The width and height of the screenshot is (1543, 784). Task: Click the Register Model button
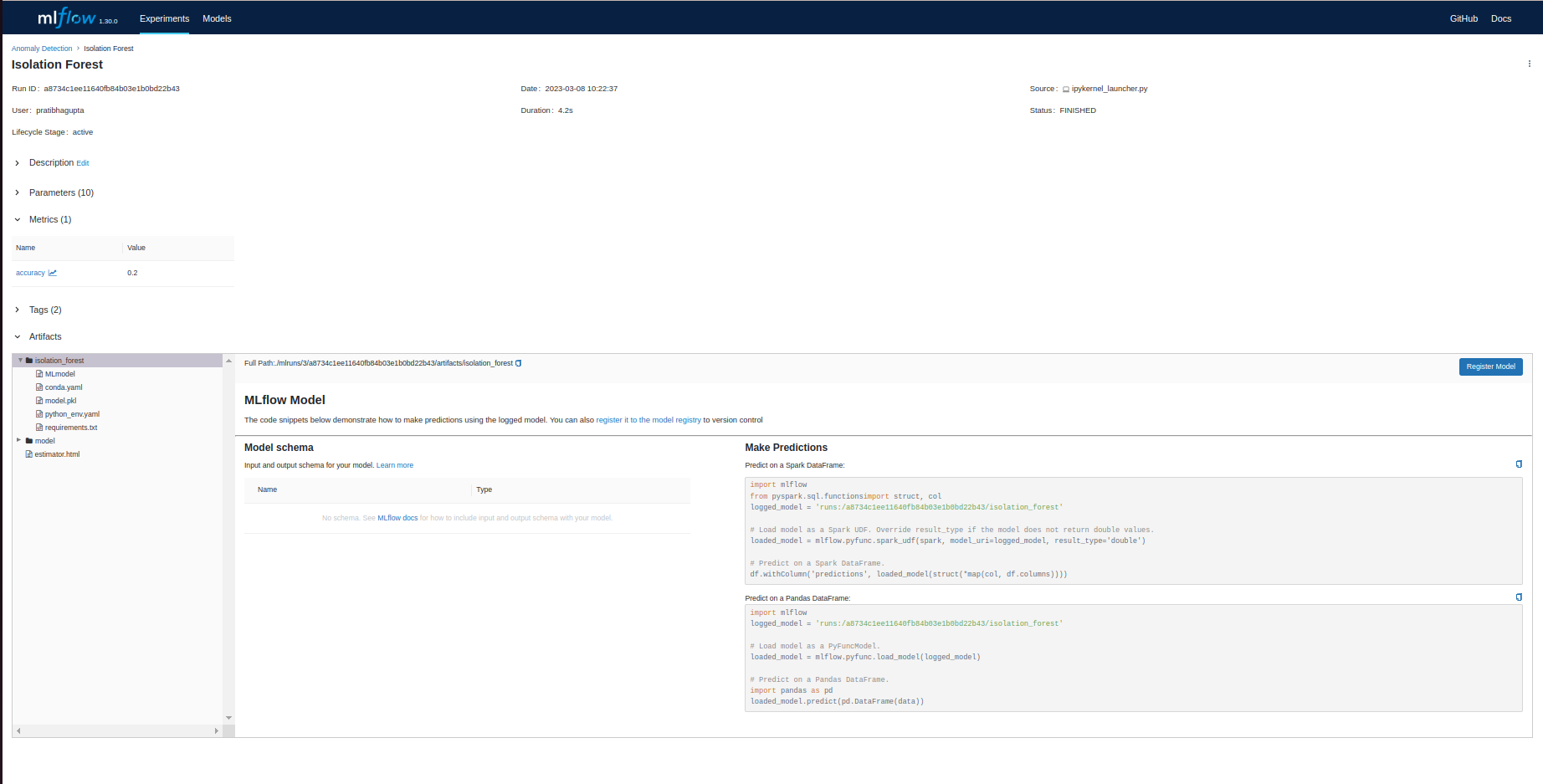[x=1490, y=366]
